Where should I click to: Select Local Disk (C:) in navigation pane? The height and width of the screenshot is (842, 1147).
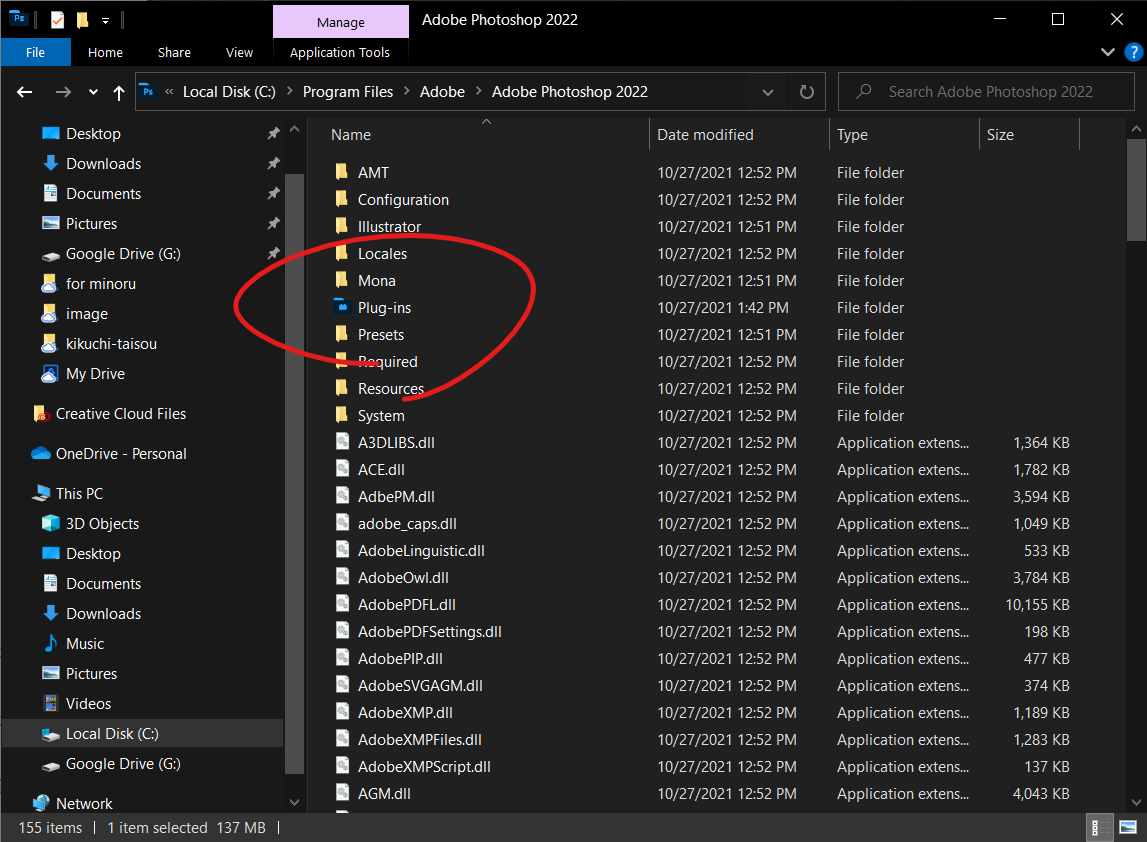click(x=112, y=734)
